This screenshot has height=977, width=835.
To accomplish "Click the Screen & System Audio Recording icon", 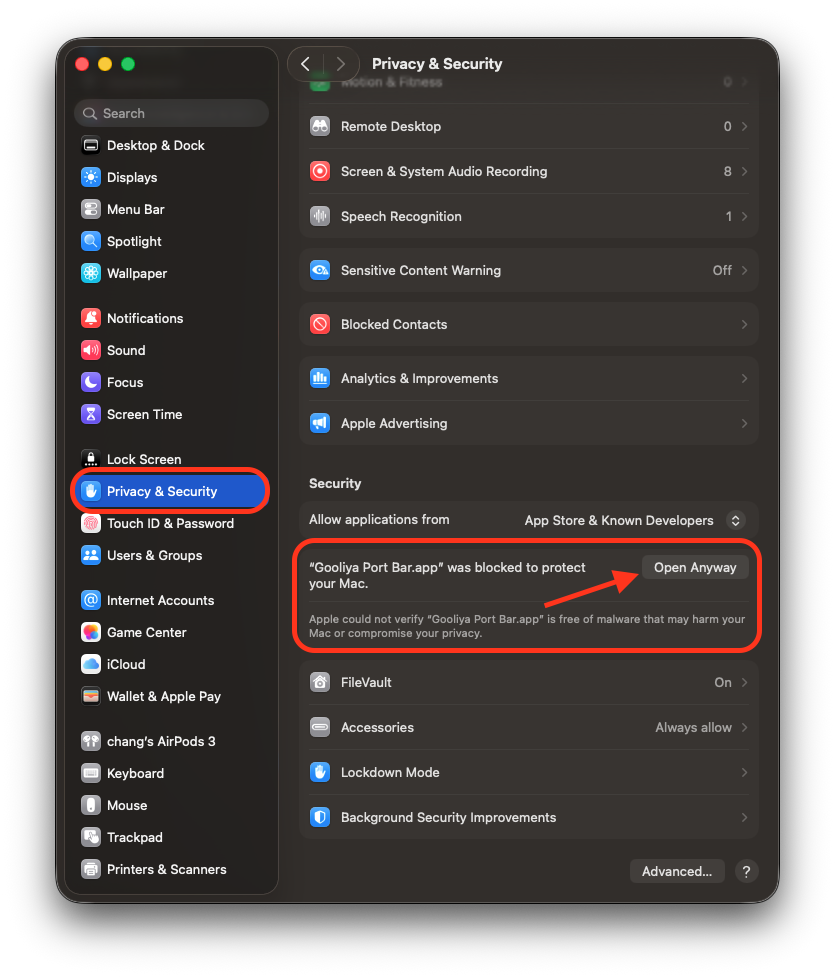I will point(320,171).
